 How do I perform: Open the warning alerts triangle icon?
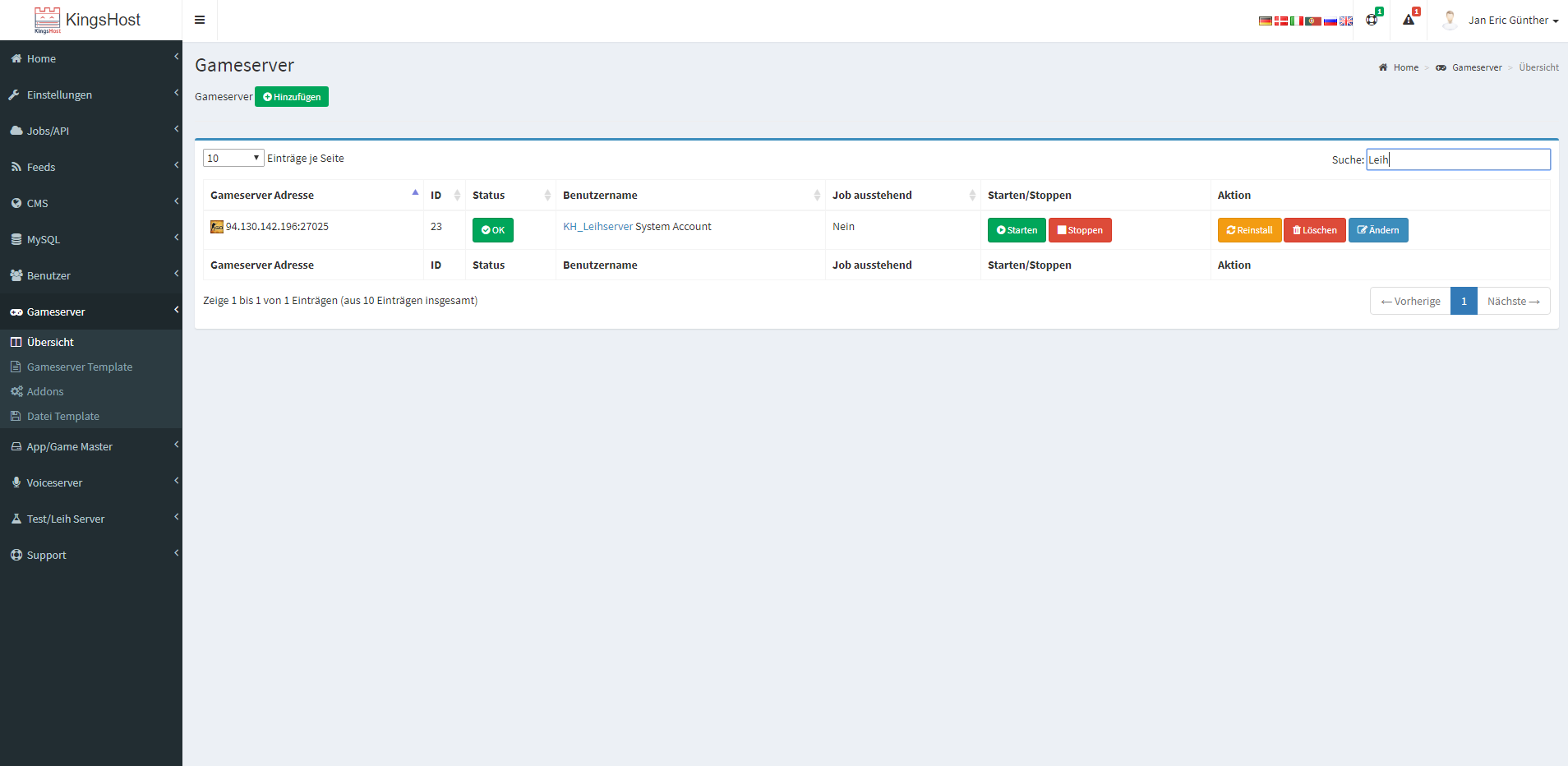point(1409,20)
